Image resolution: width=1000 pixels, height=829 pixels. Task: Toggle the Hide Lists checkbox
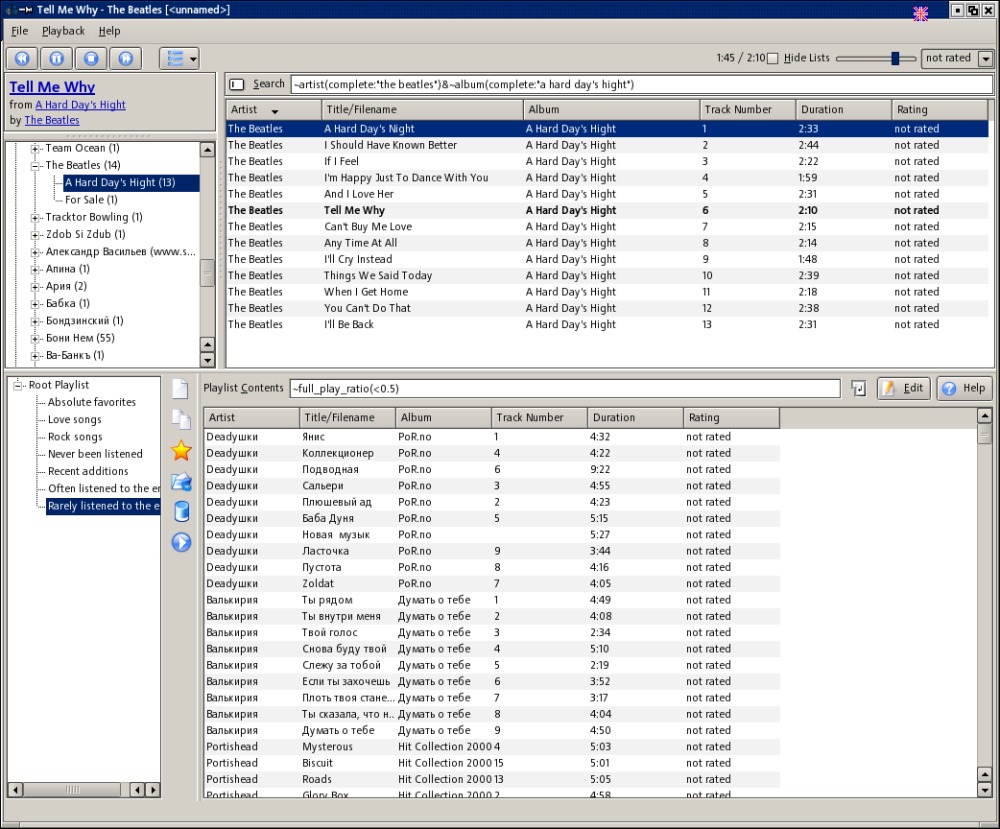(772, 59)
